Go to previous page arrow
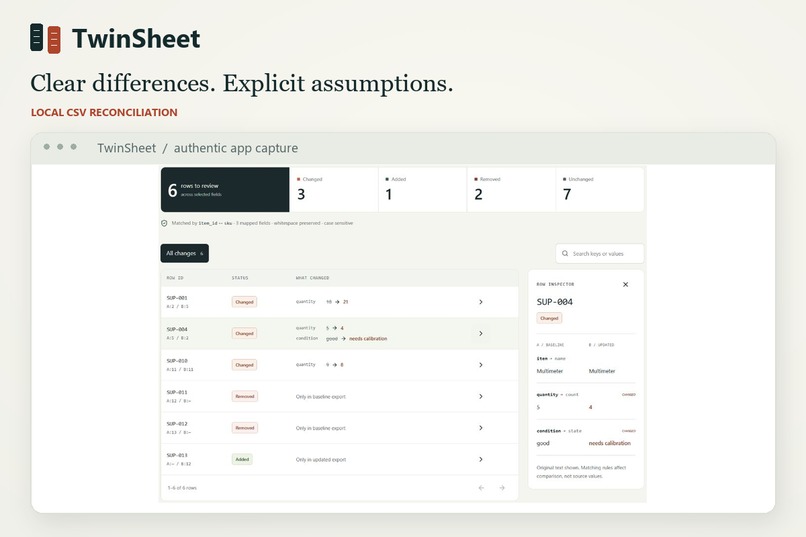 pos(481,488)
